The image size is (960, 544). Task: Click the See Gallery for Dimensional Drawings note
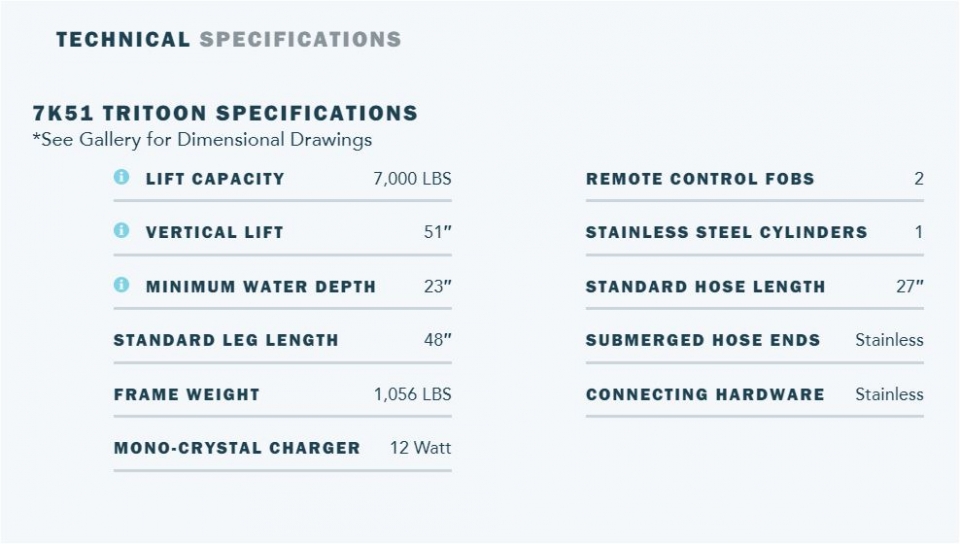(202, 139)
